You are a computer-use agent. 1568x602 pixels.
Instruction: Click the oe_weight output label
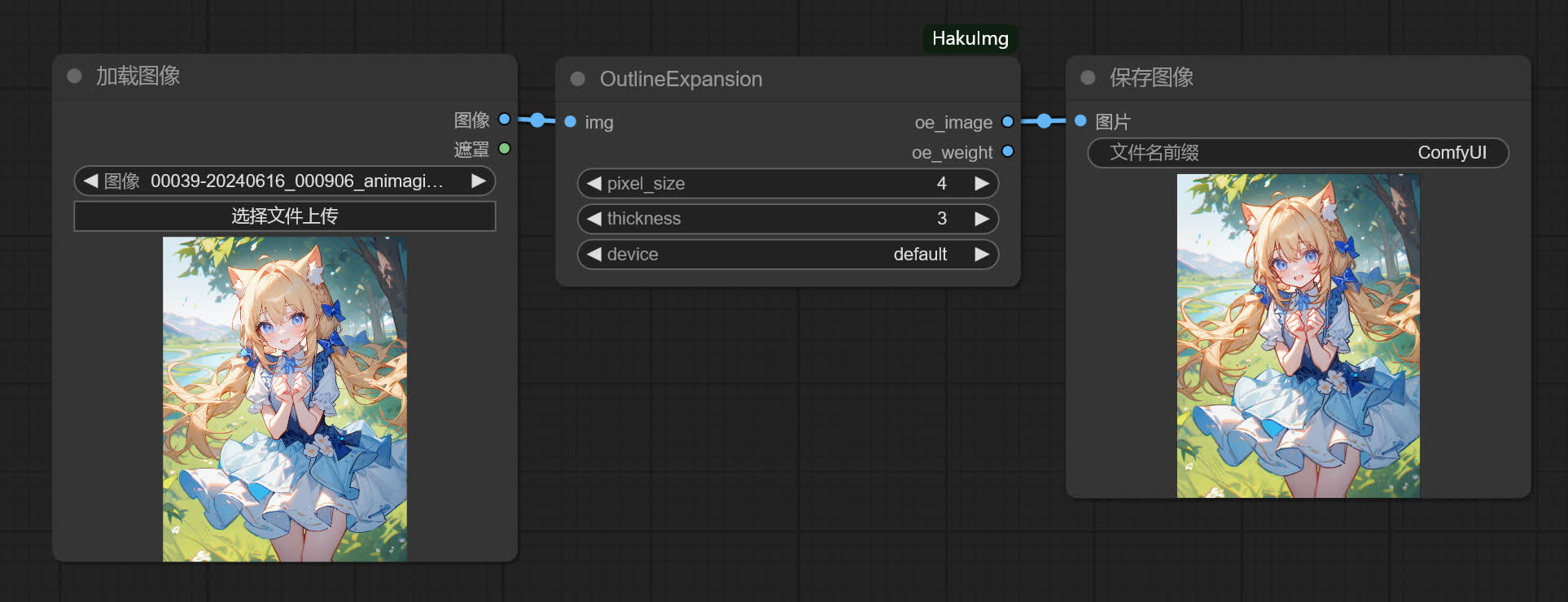pyautogui.click(x=952, y=152)
